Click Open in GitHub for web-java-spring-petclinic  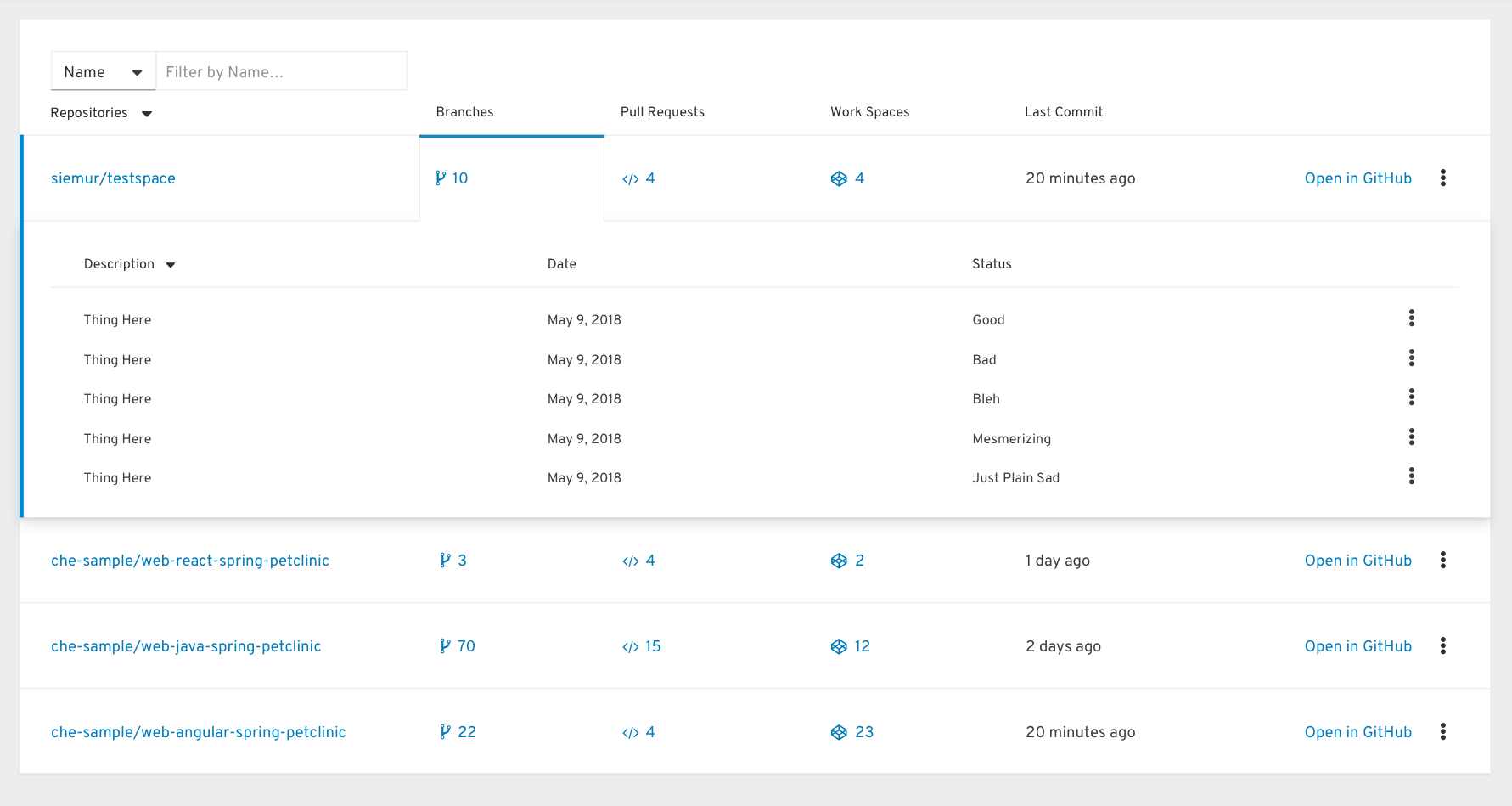tap(1357, 645)
